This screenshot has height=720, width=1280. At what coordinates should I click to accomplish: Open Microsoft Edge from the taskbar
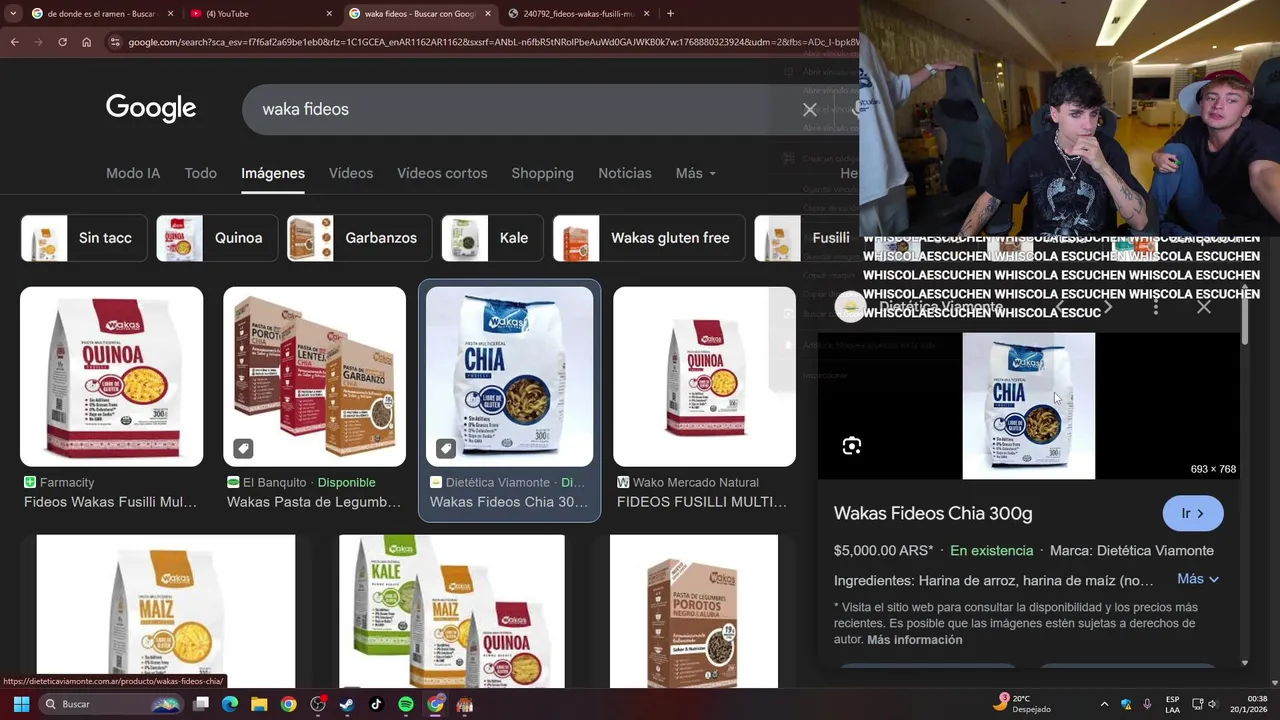pyautogui.click(x=230, y=704)
